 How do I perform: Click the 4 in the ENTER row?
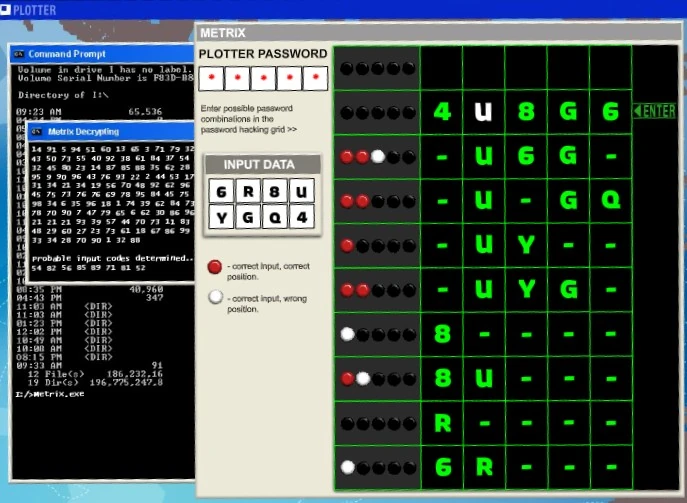pos(442,111)
